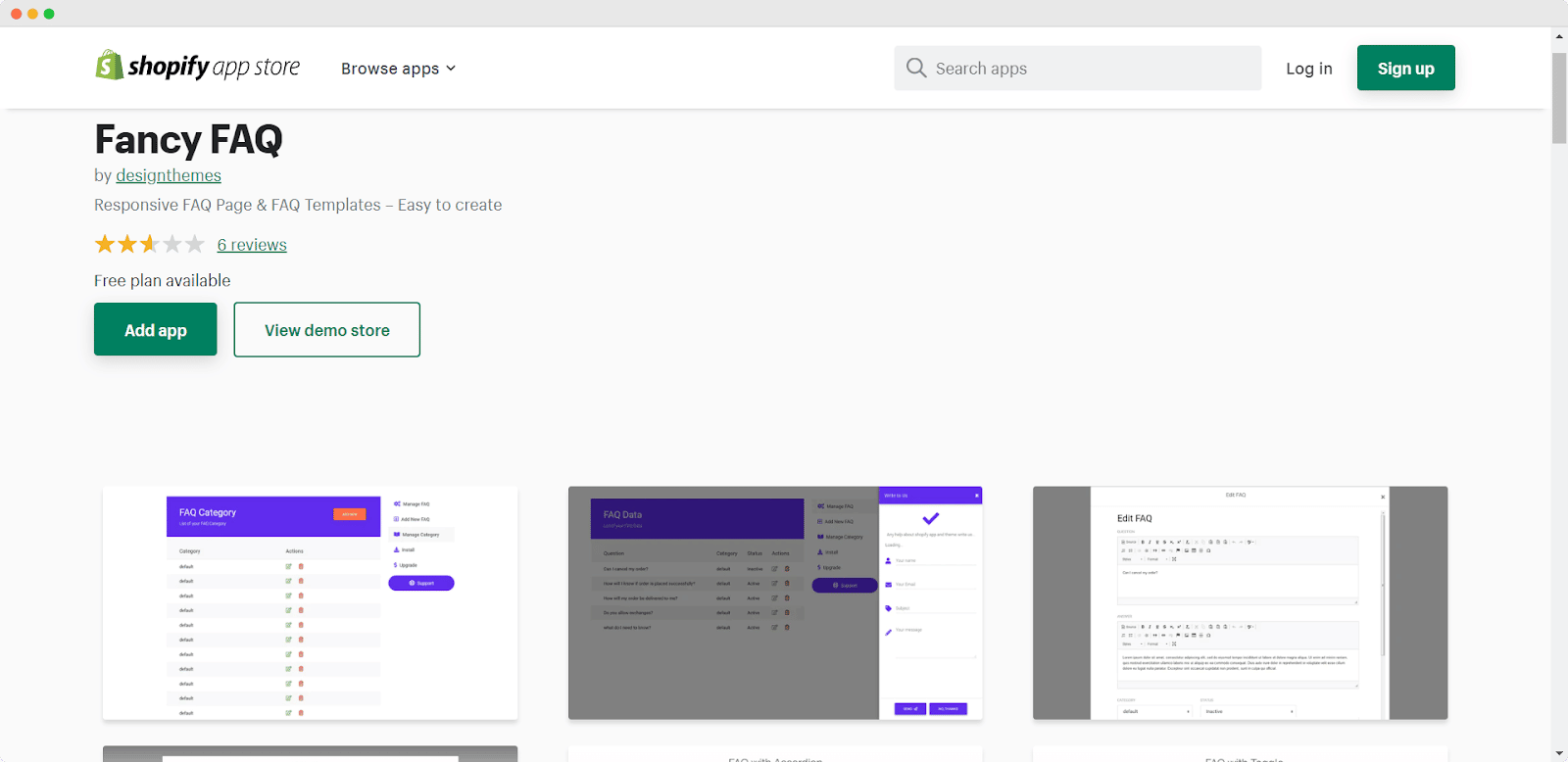This screenshot has height=762, width=1568.
Task: Click the Shopify app store logo
Action: tap(197, 67)
